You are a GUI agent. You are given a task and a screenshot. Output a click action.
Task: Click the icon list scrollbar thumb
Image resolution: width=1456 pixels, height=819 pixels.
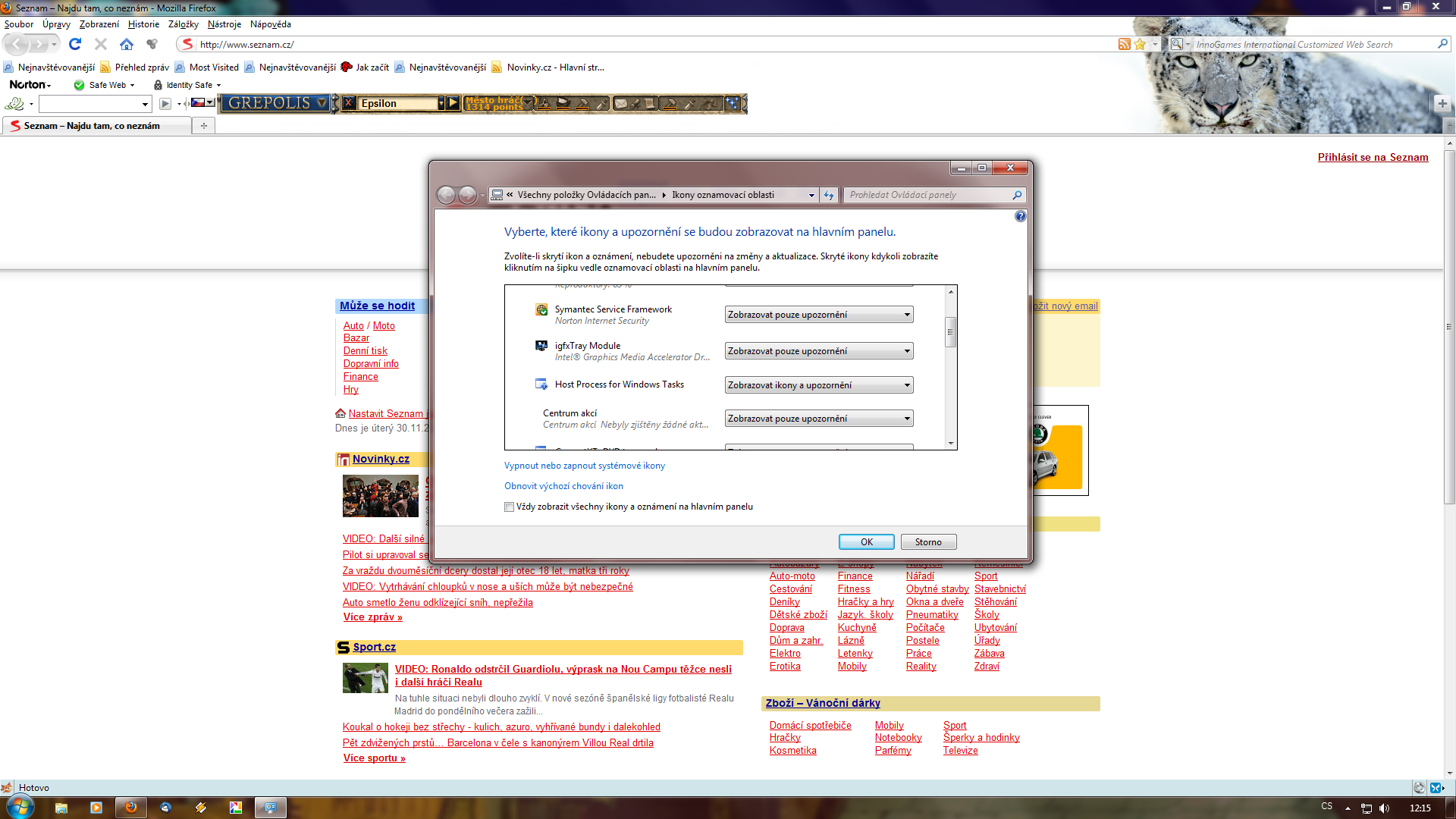pos(950,332)
